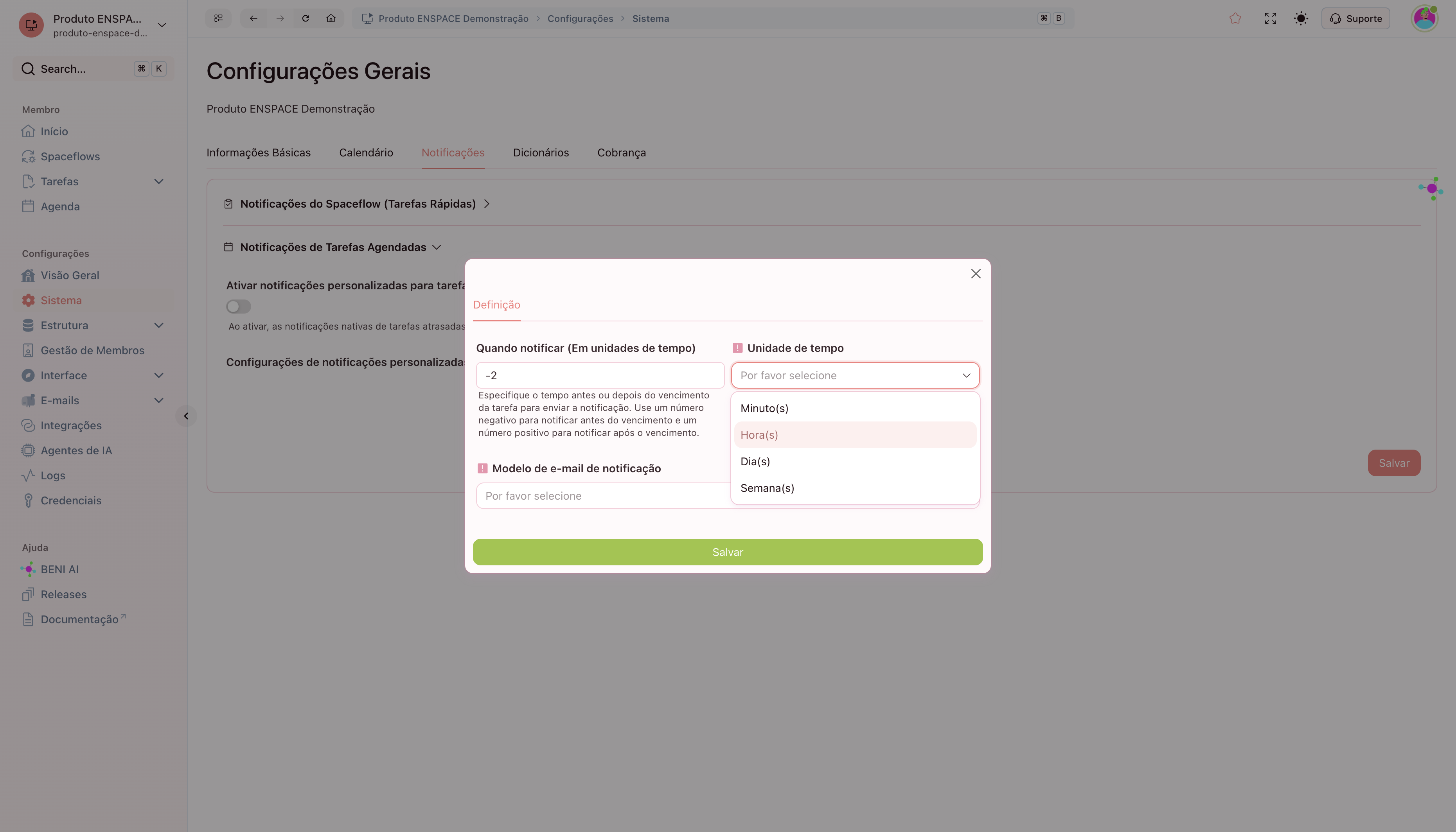The height and width of the screenshot is (832, 1456).
Task: Open the Unidade de tempo dropdown
Action: click(855, 375)
